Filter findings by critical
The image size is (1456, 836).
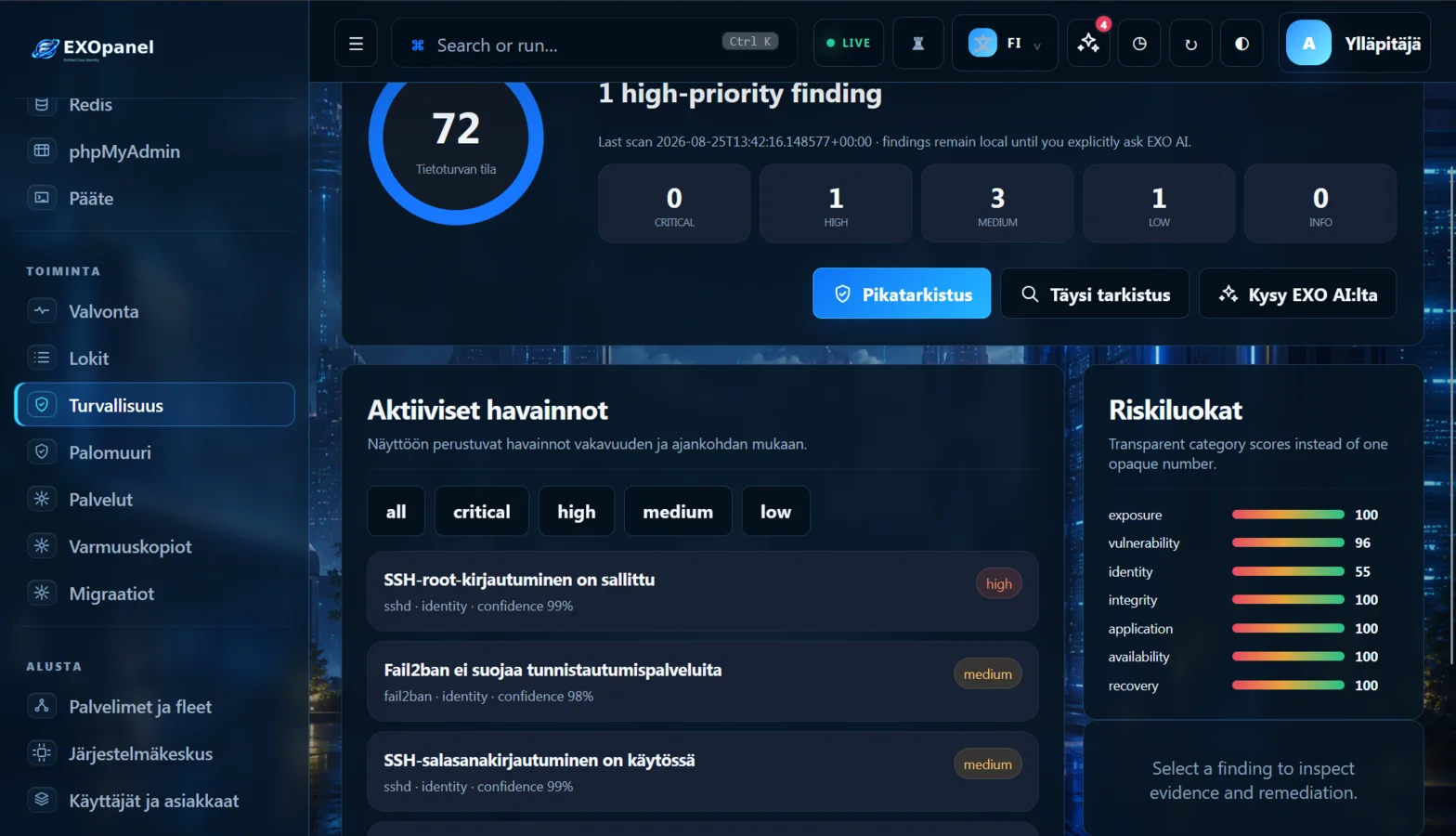pyautogui.click(x=482, y=511)
